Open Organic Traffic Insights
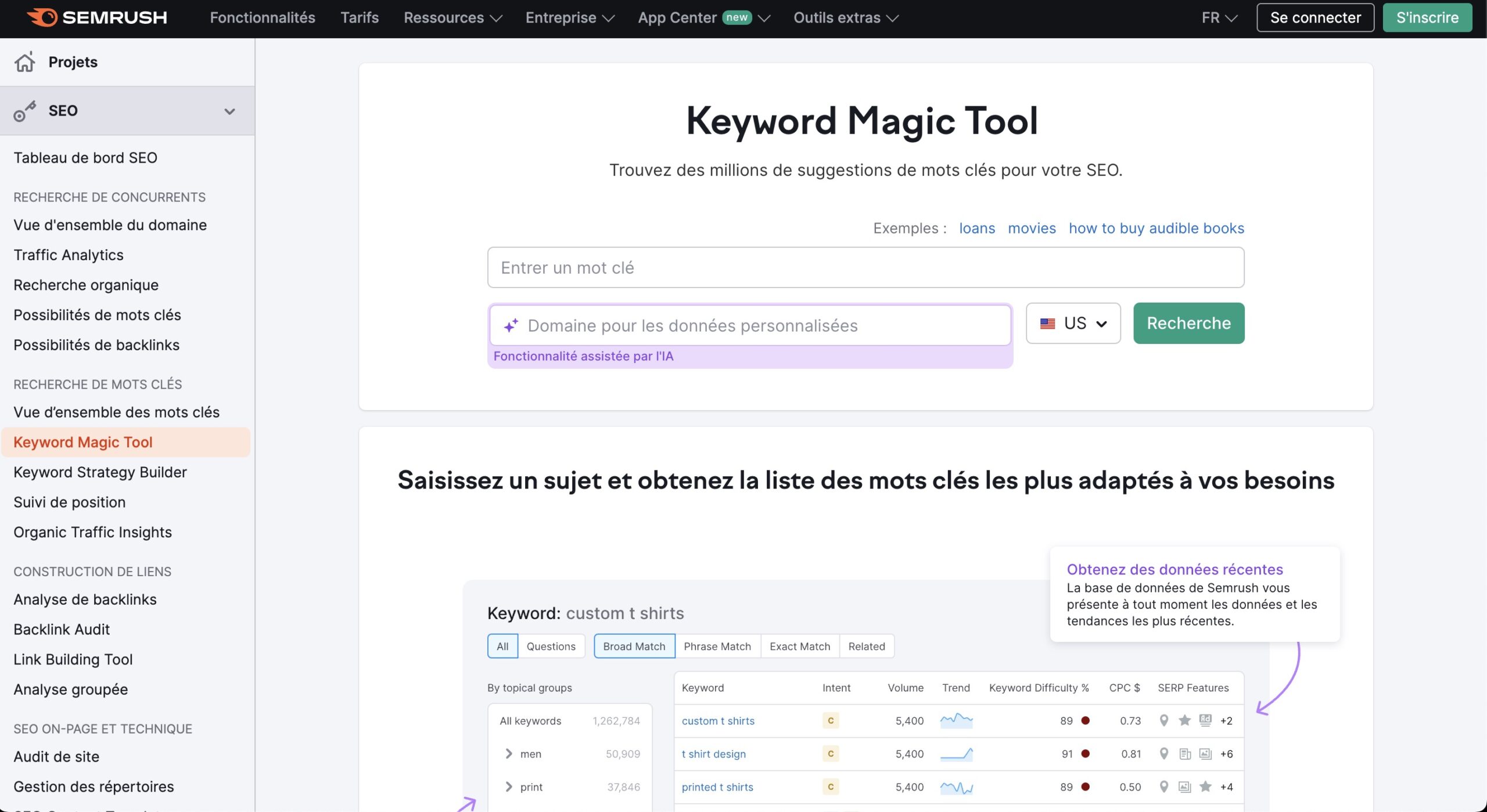Image resolution: width=1487 pixels, height=812 pixels. [93, 532]
